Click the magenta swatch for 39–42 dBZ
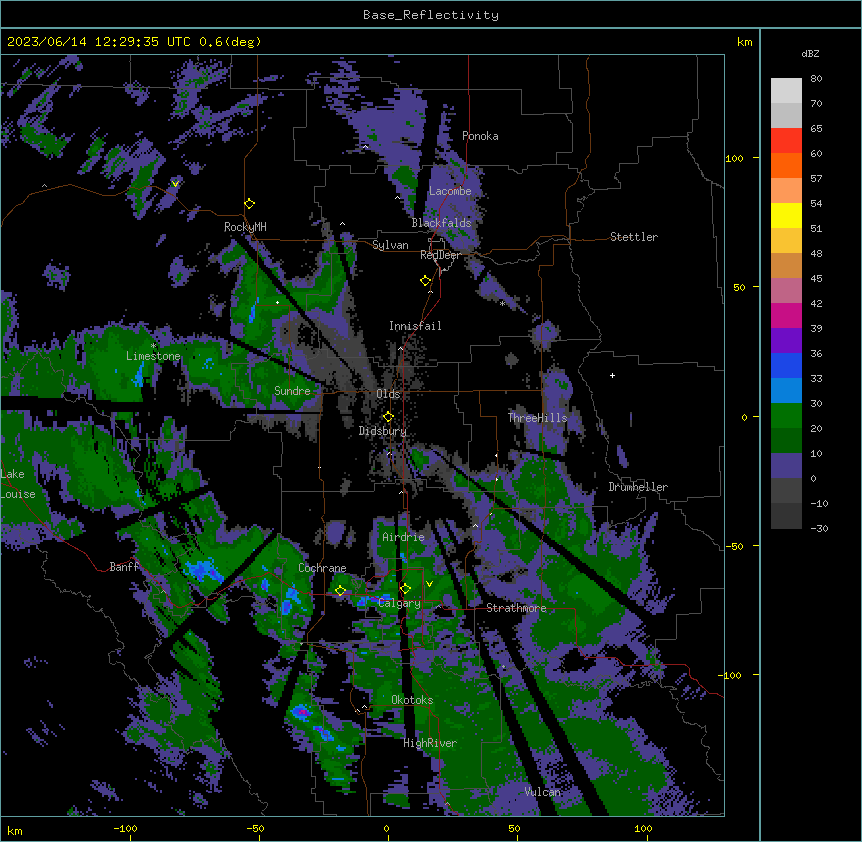Viewport: 862px width, 842px height. coord(786,315)
